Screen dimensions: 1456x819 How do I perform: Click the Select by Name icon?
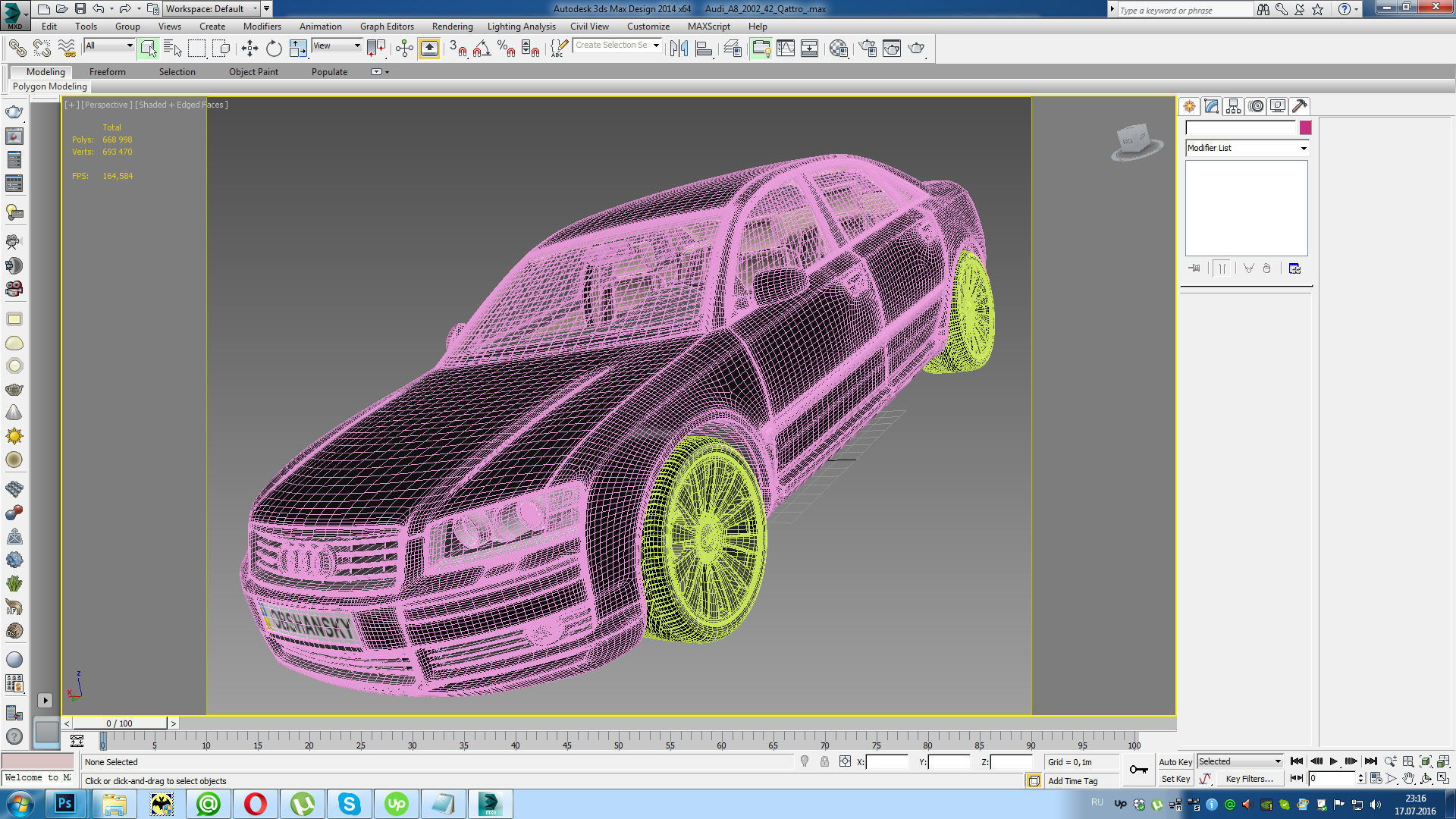pyautogui.click(x=173, y=49)
